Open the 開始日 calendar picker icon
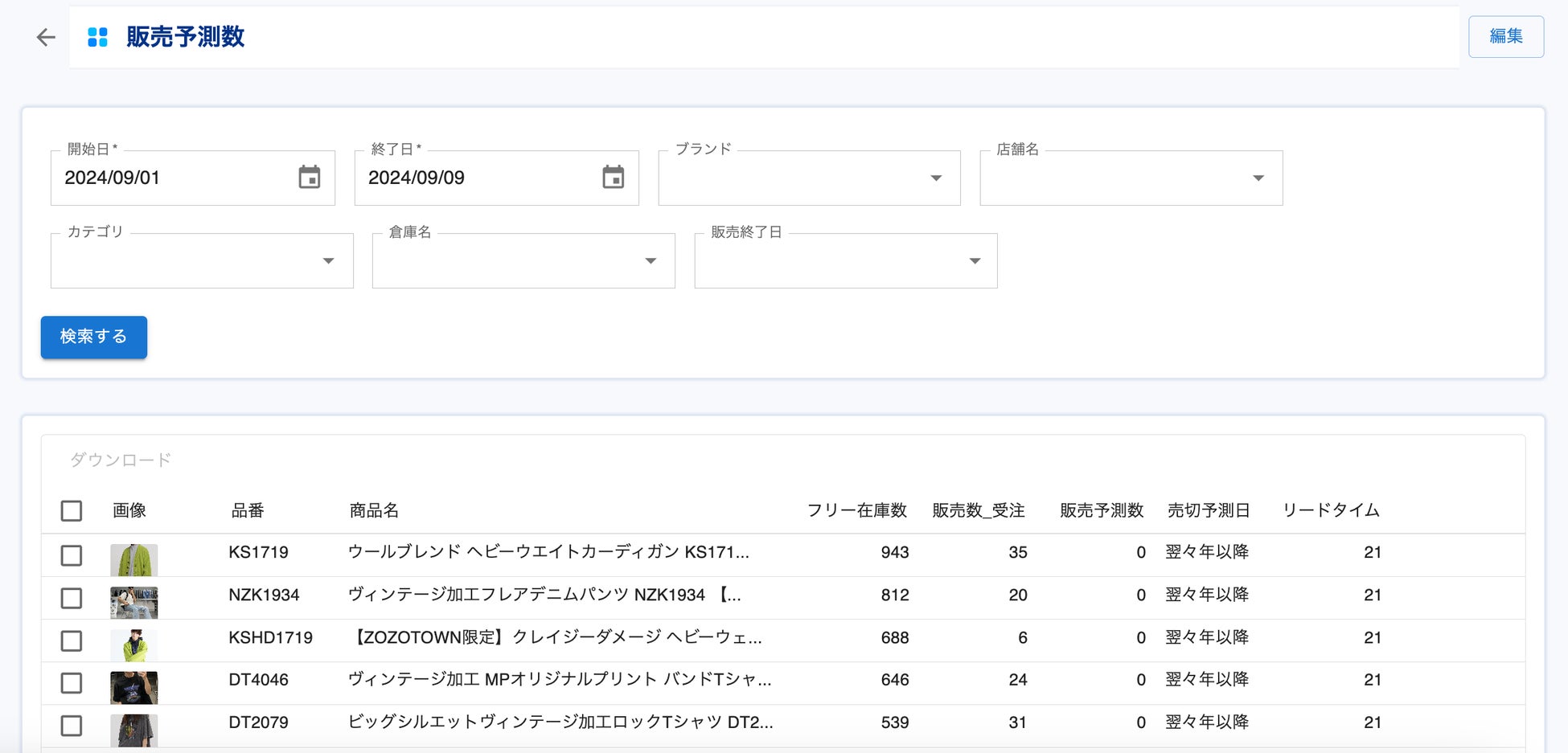Image resolution: width=1568 pixels, height=753 pixels. click(310, 178)
